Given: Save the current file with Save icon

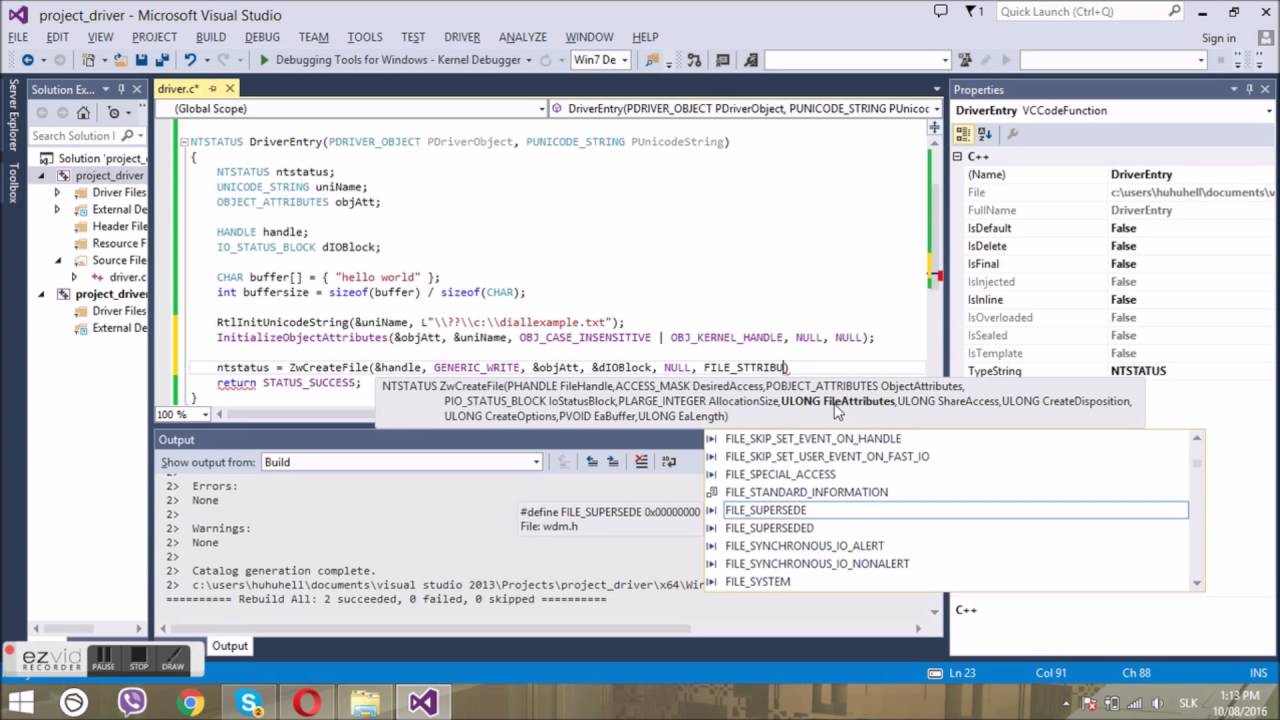Looking at the screenshot, I should click(141, 60).
